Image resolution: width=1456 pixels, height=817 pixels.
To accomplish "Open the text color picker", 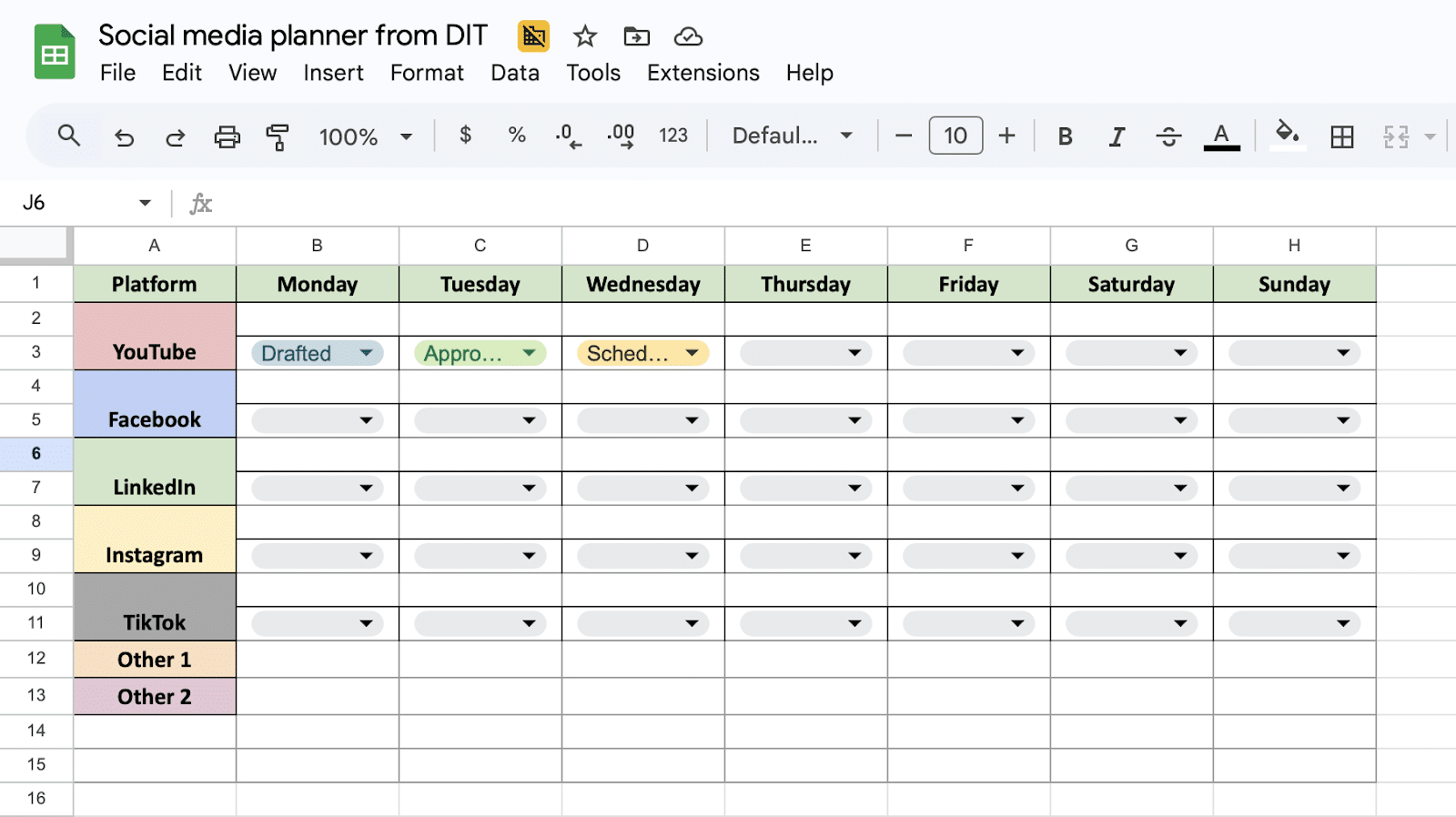I will coord(1221,136).
